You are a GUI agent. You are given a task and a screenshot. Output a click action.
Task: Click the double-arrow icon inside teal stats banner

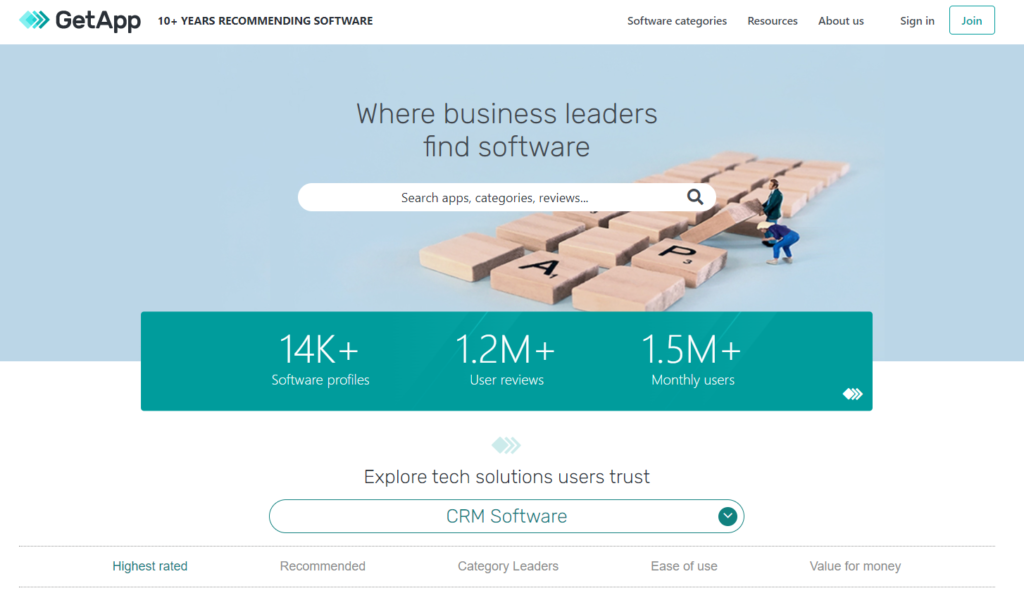click(852, 394)
